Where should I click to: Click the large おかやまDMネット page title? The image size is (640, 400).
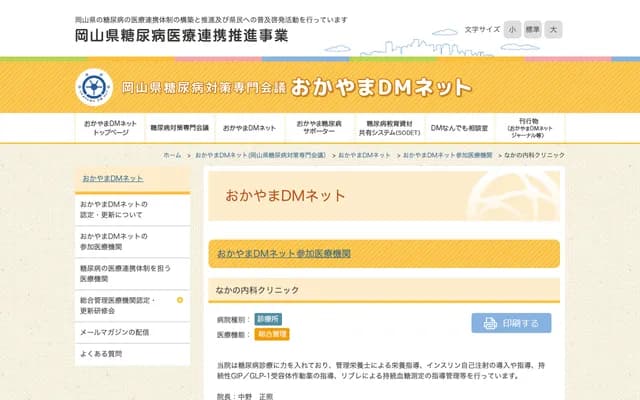click(x=285, y=196)
